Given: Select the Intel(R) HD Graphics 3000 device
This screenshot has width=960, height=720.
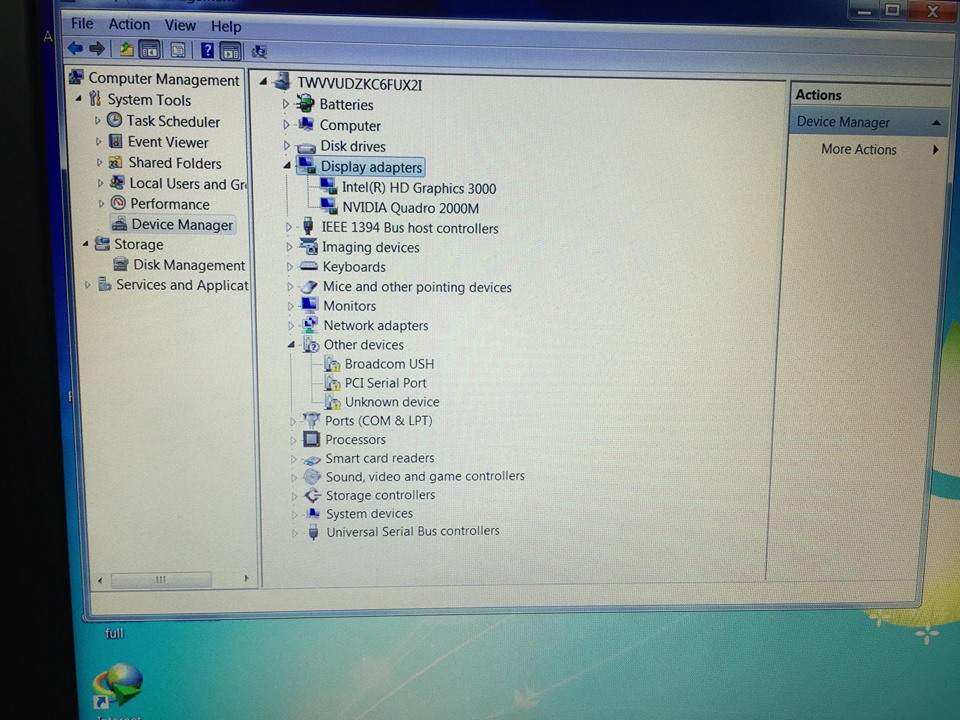Looking at the screenshot, I should point(418,188).
